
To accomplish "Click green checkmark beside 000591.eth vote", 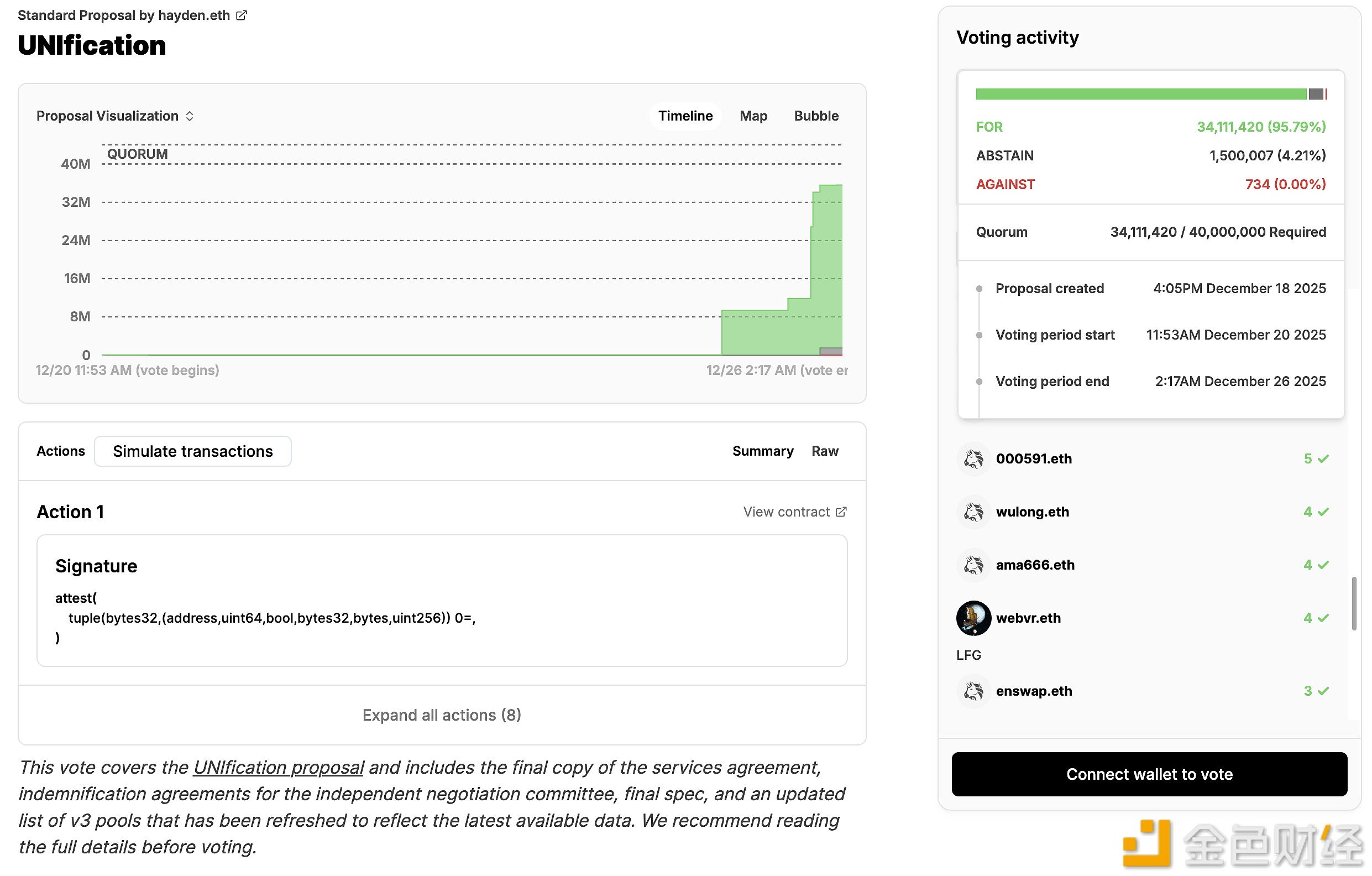I will (x=1323, y=459).
